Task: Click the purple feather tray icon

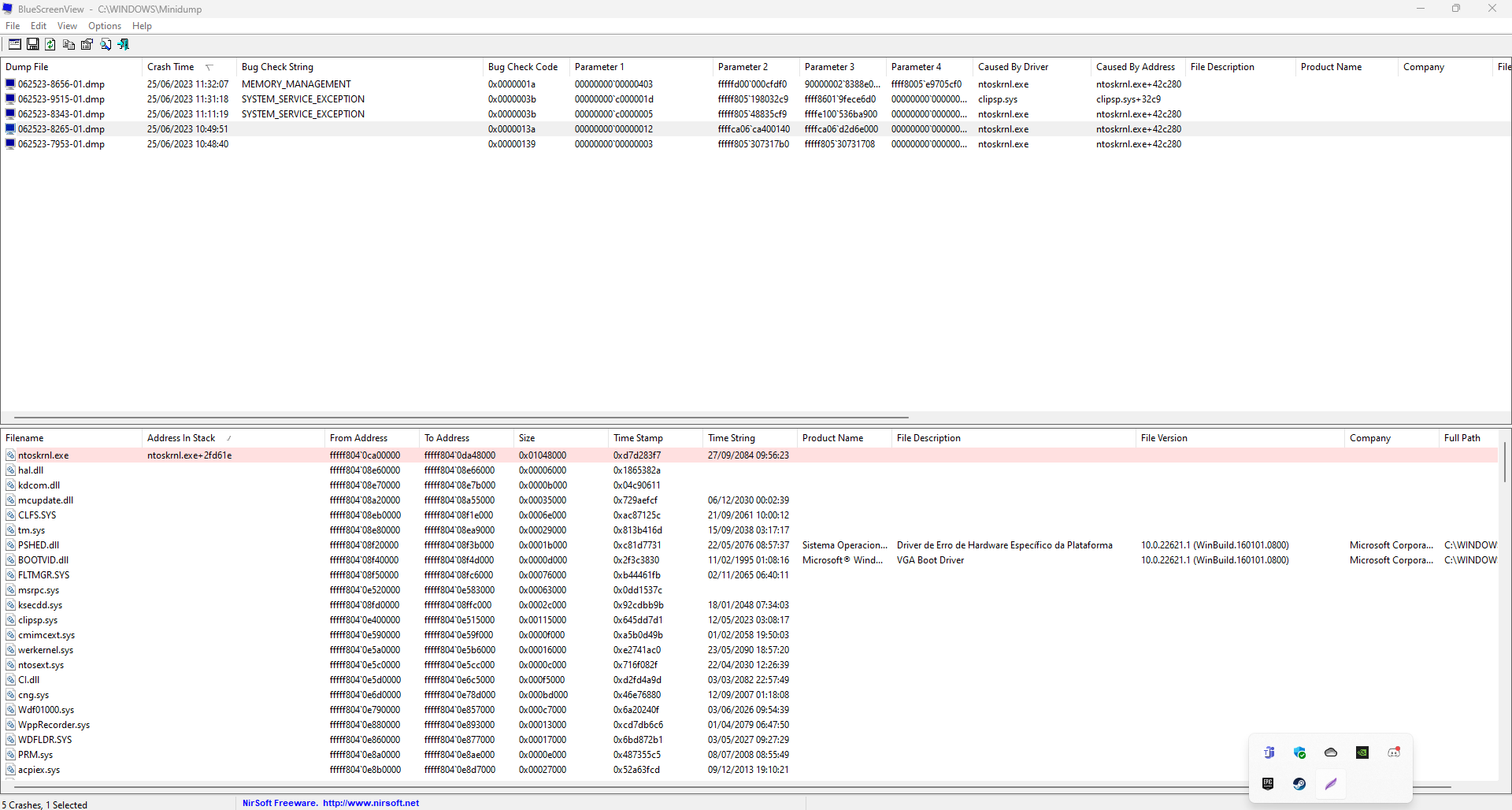Action: point(1331,784)
